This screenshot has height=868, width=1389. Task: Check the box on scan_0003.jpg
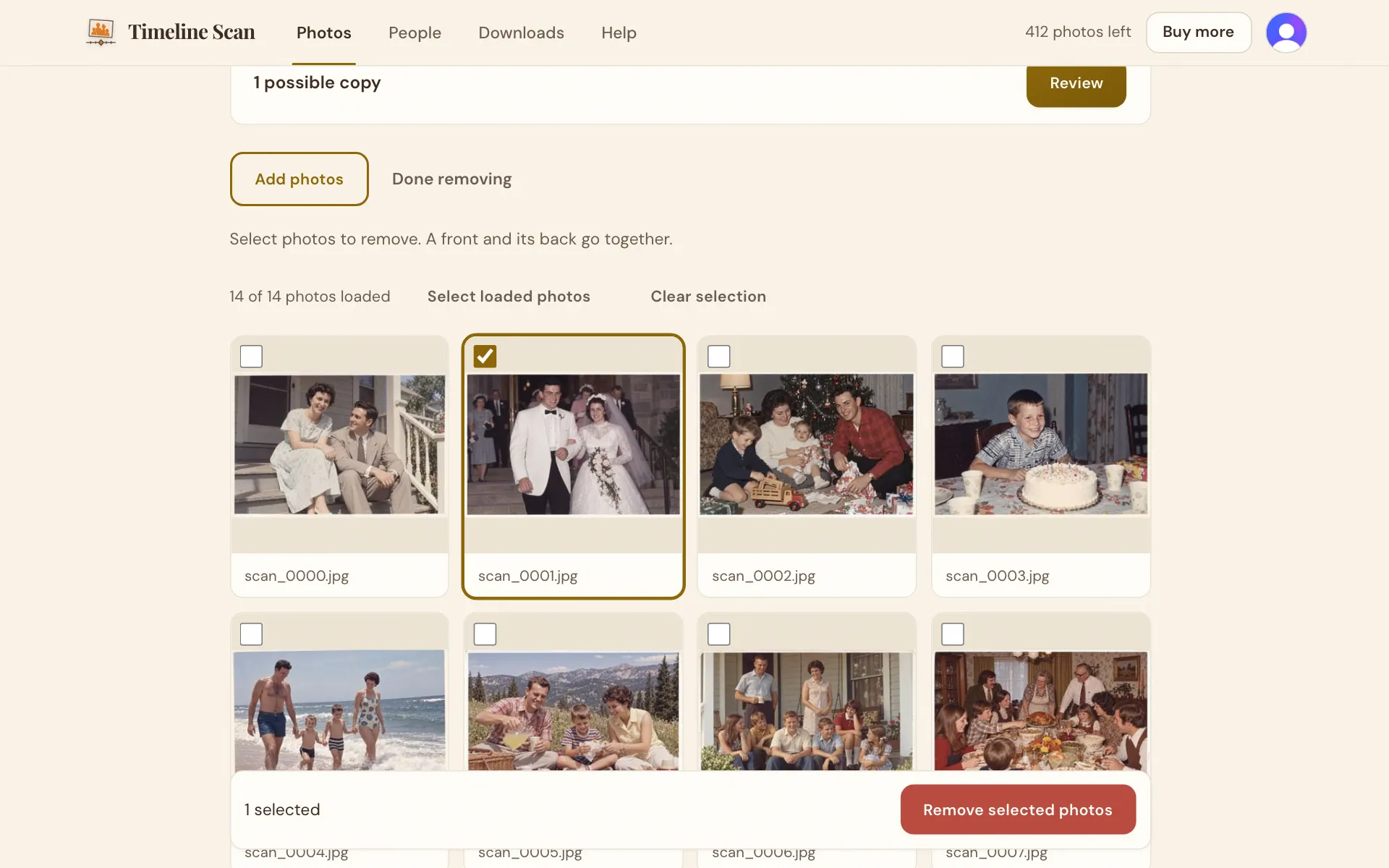(x=952, y=356)
